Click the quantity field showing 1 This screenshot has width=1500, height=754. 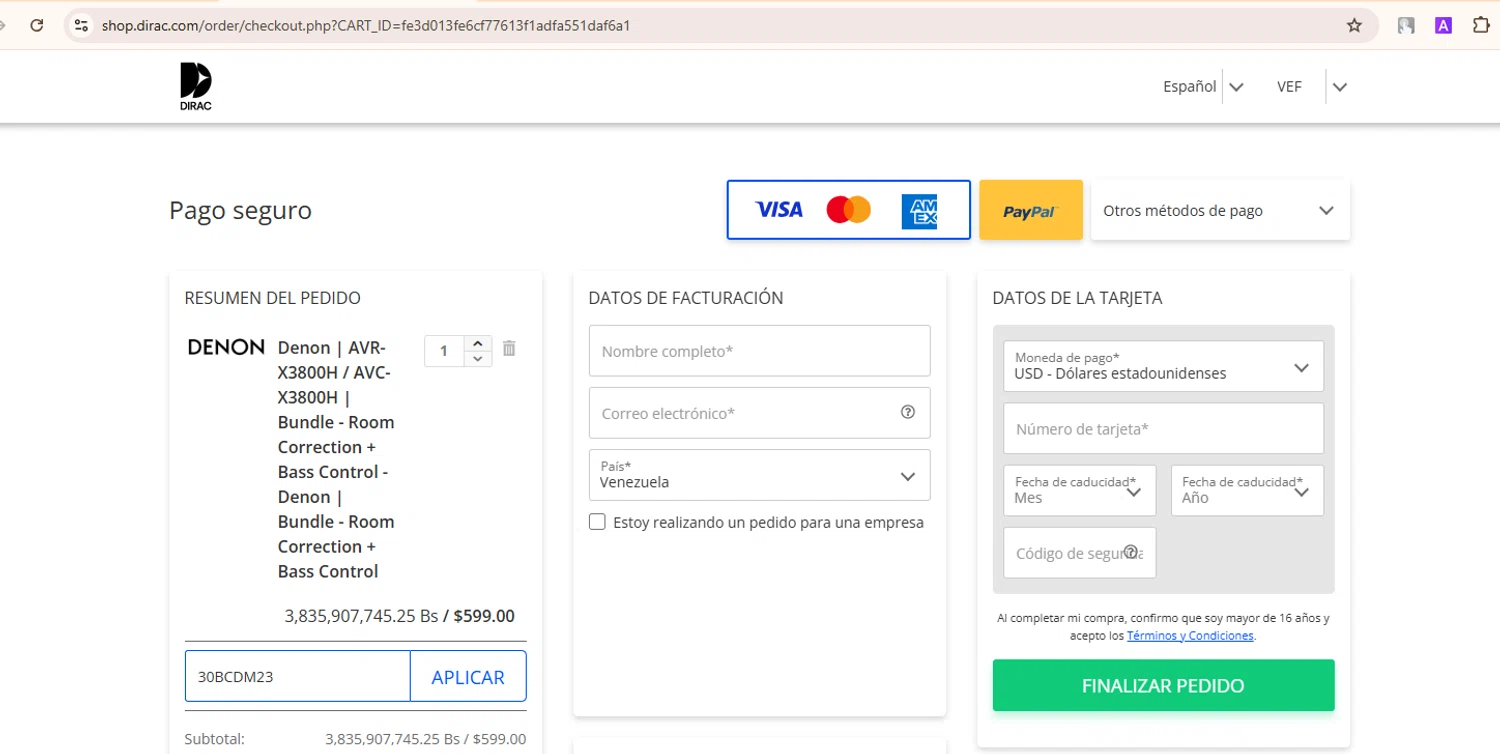point(445,351)
